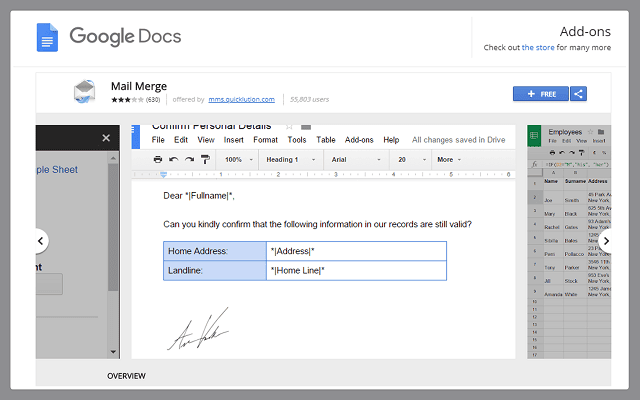Open the Add-ons menu in Docs preview
Screen dimensions: 640x400
pyautogui.click(x=359, y=140)
